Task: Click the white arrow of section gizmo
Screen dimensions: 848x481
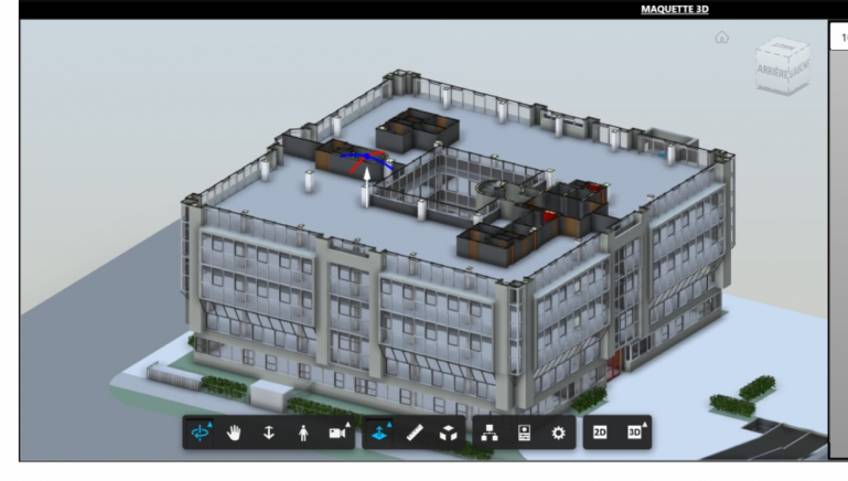Action: pyautogui.click(x=367, y=182)
